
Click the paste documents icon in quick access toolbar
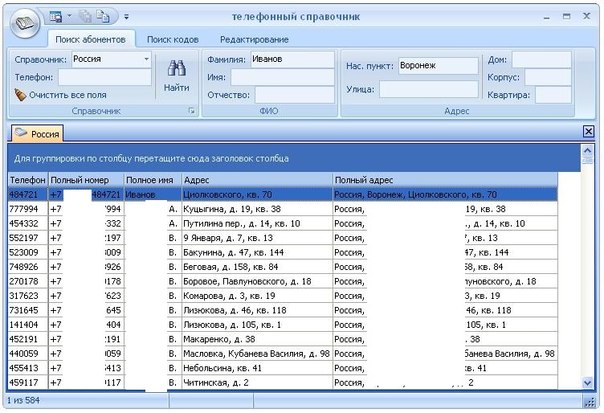coord(103,16)
